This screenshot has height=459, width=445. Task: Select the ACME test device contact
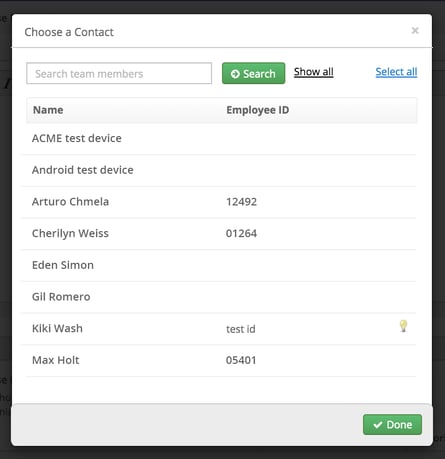[218, 138]
